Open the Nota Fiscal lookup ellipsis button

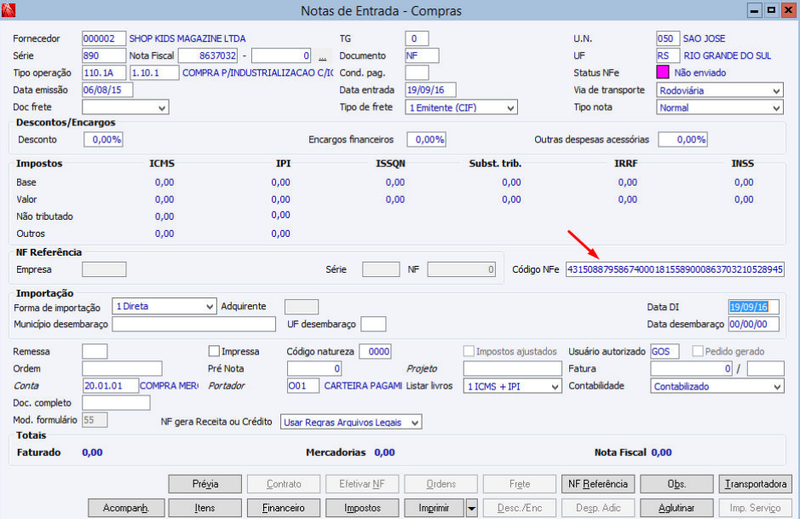click(322, 56)
